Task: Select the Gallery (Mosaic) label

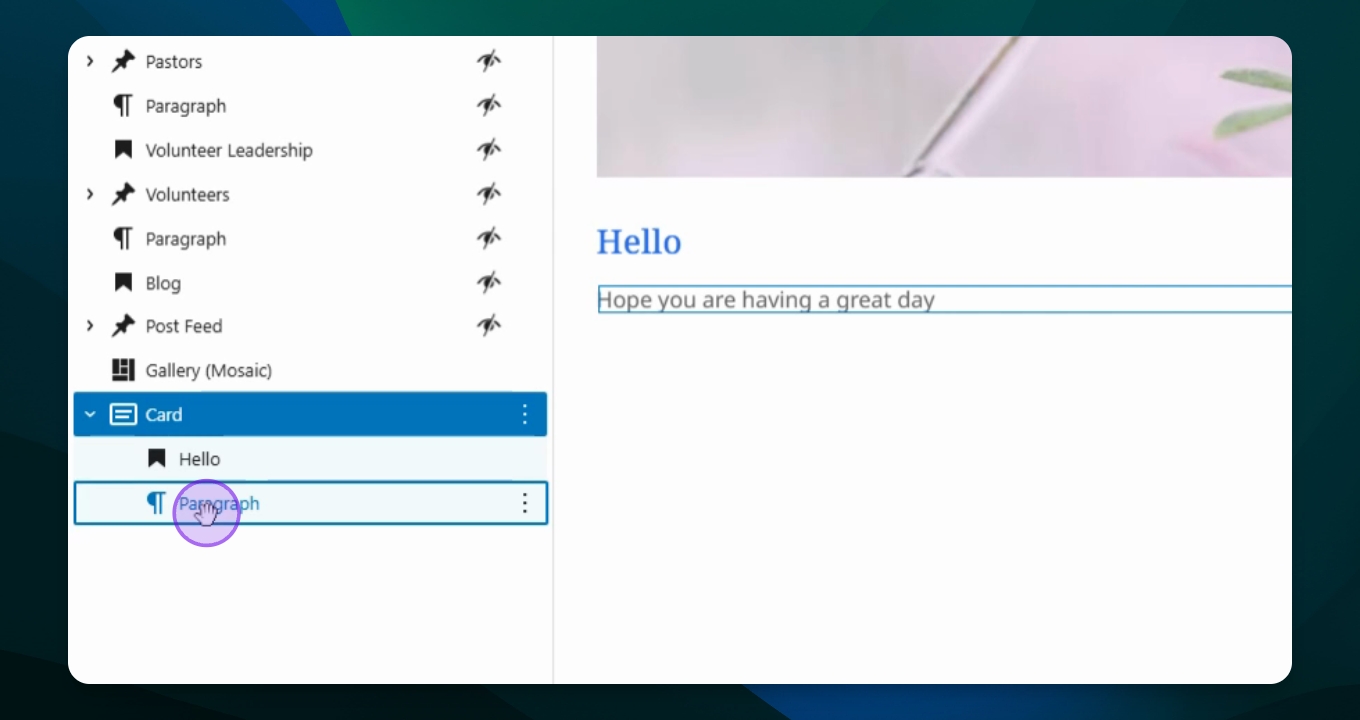Action: pyautogui.click(x=209, y=370)
